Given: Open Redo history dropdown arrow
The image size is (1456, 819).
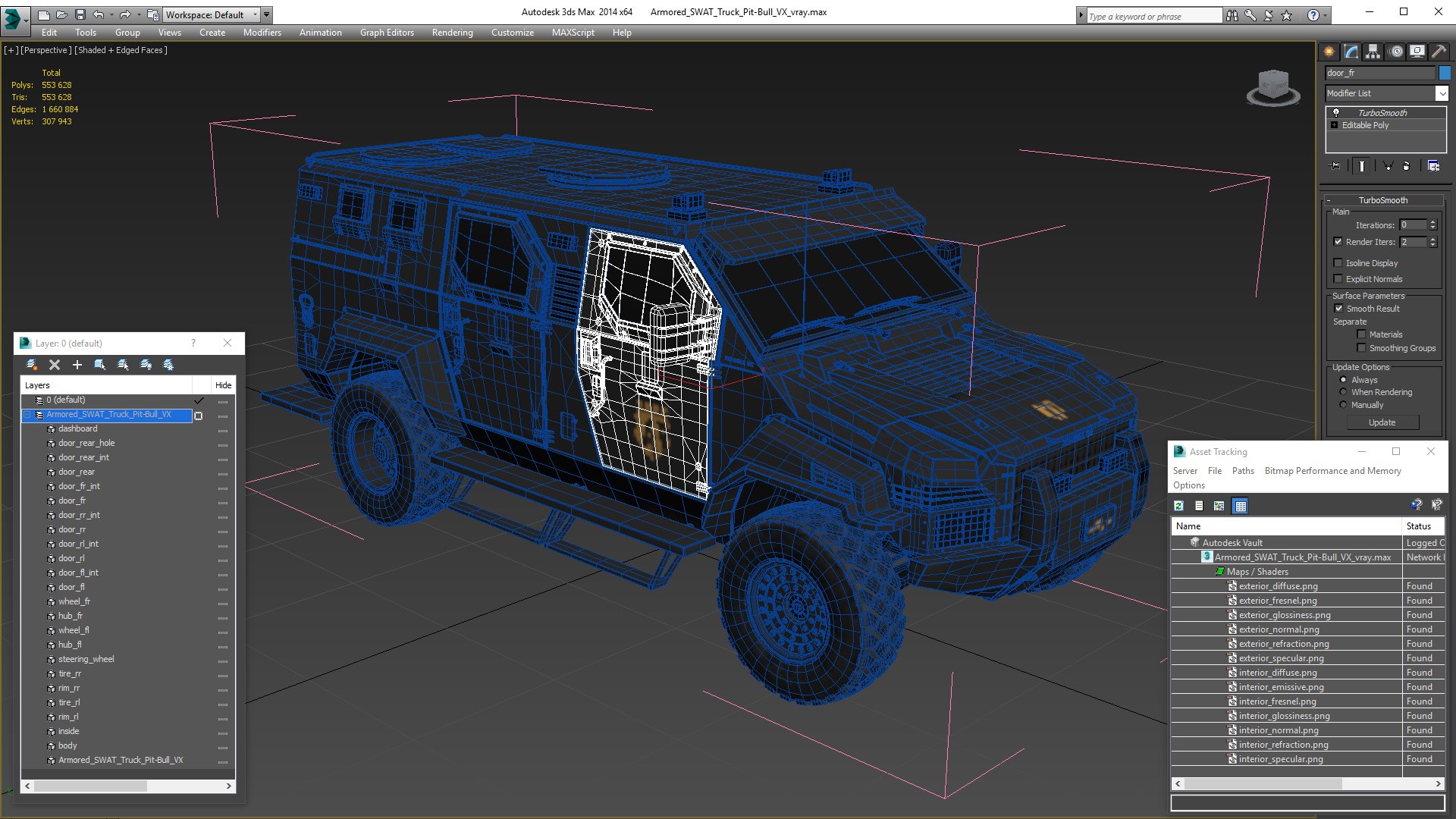Looking at the screenshot, I should (x=138, y=14).
